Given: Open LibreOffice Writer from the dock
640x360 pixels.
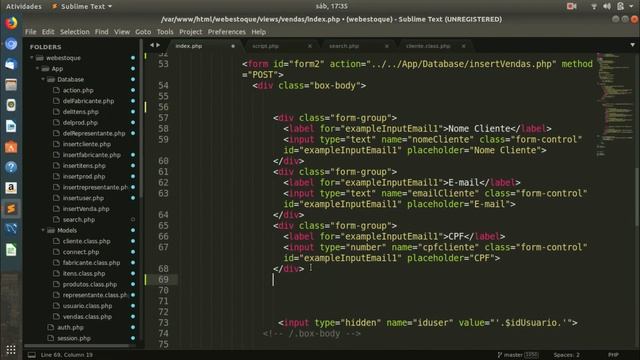Looking at the screenshot, I should coord(11,126).
